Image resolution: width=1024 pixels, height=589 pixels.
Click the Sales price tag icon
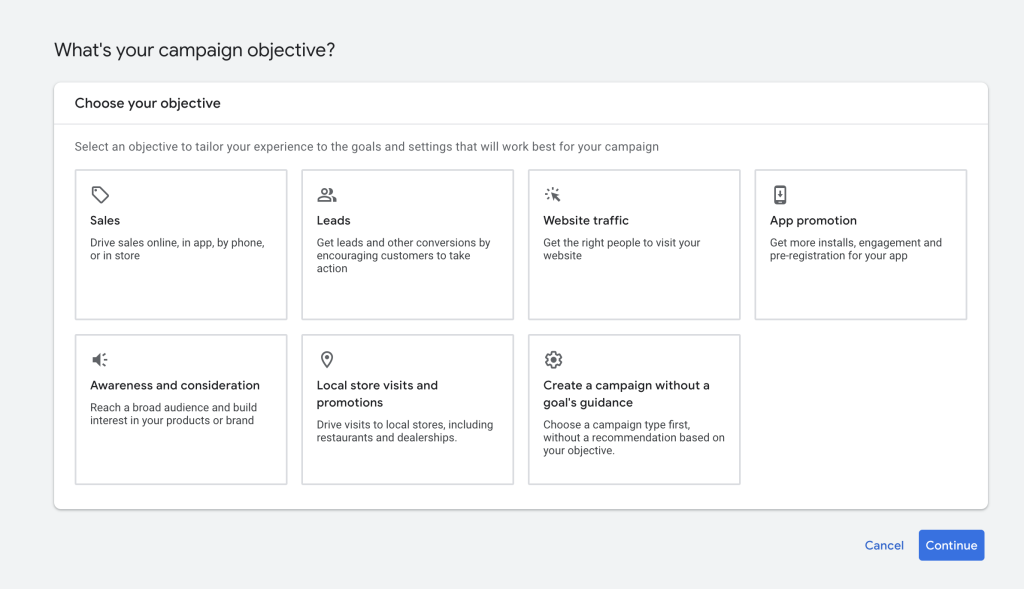[100, 195]
